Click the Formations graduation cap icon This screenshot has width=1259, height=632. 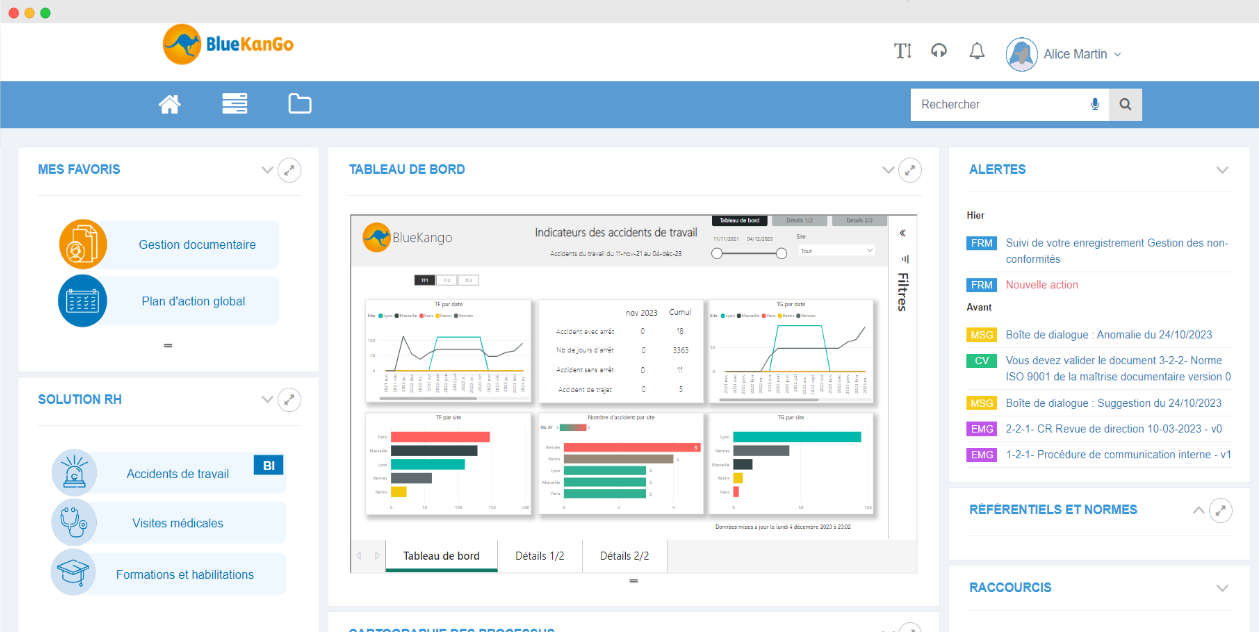pyautogui.click(x=75, y=573)
